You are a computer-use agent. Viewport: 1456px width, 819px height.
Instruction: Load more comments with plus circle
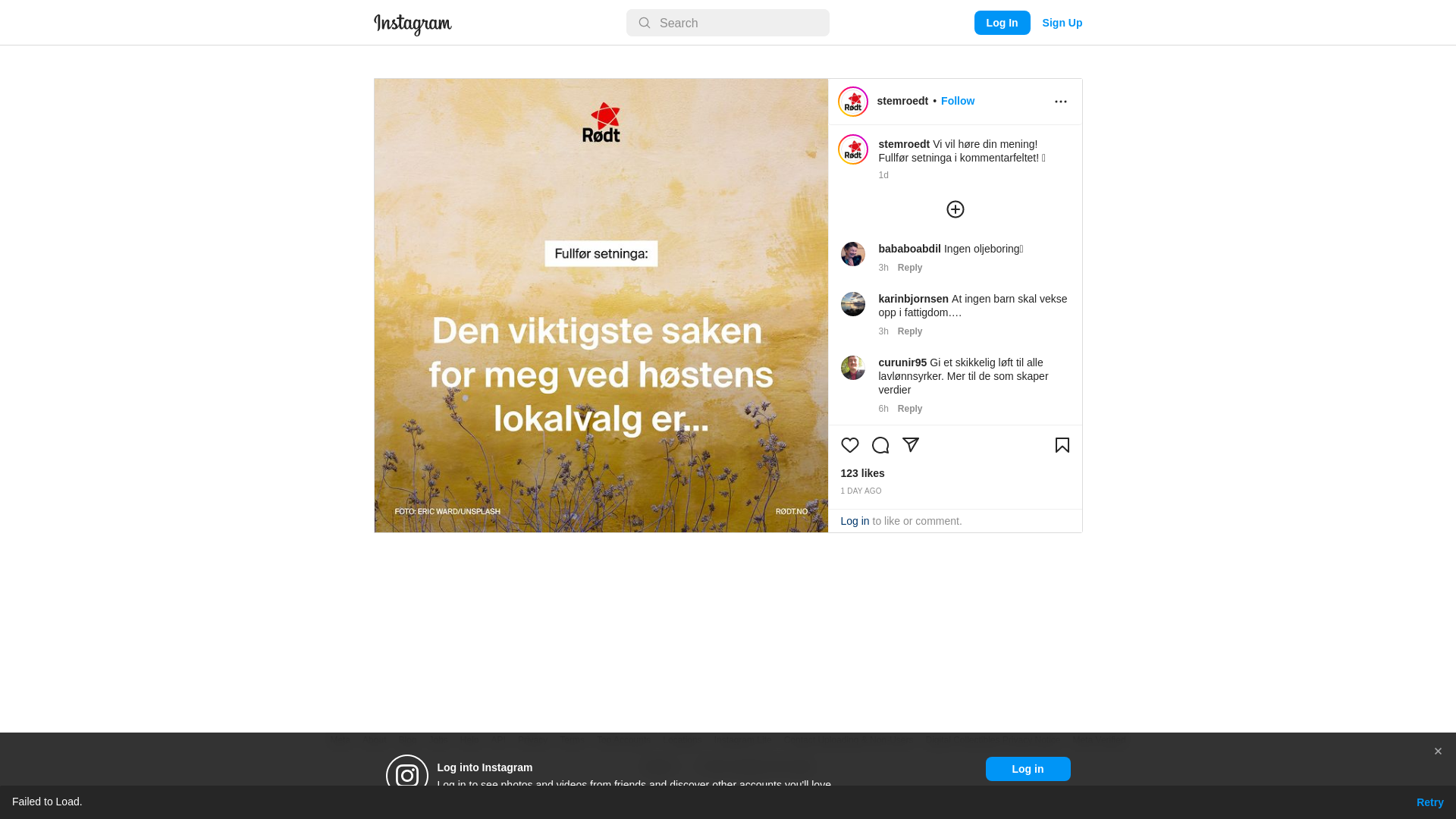tap(955, 209)
